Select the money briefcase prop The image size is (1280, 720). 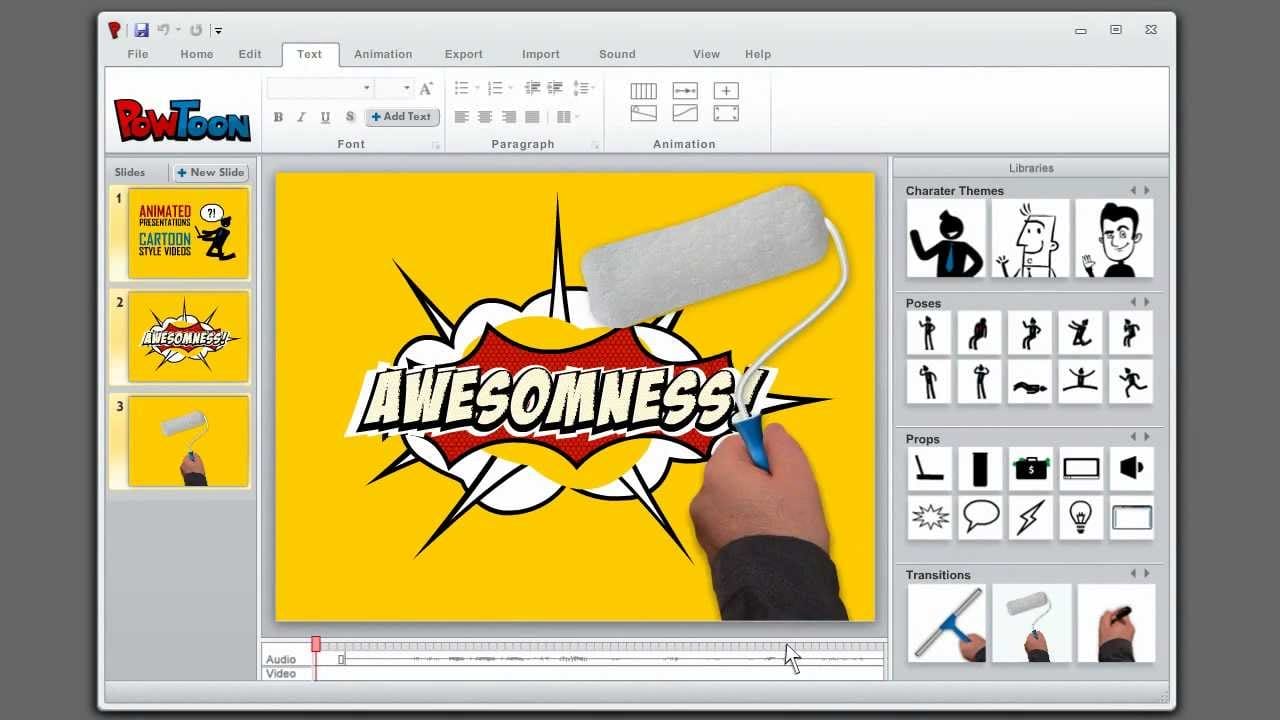click(1030, 468)
